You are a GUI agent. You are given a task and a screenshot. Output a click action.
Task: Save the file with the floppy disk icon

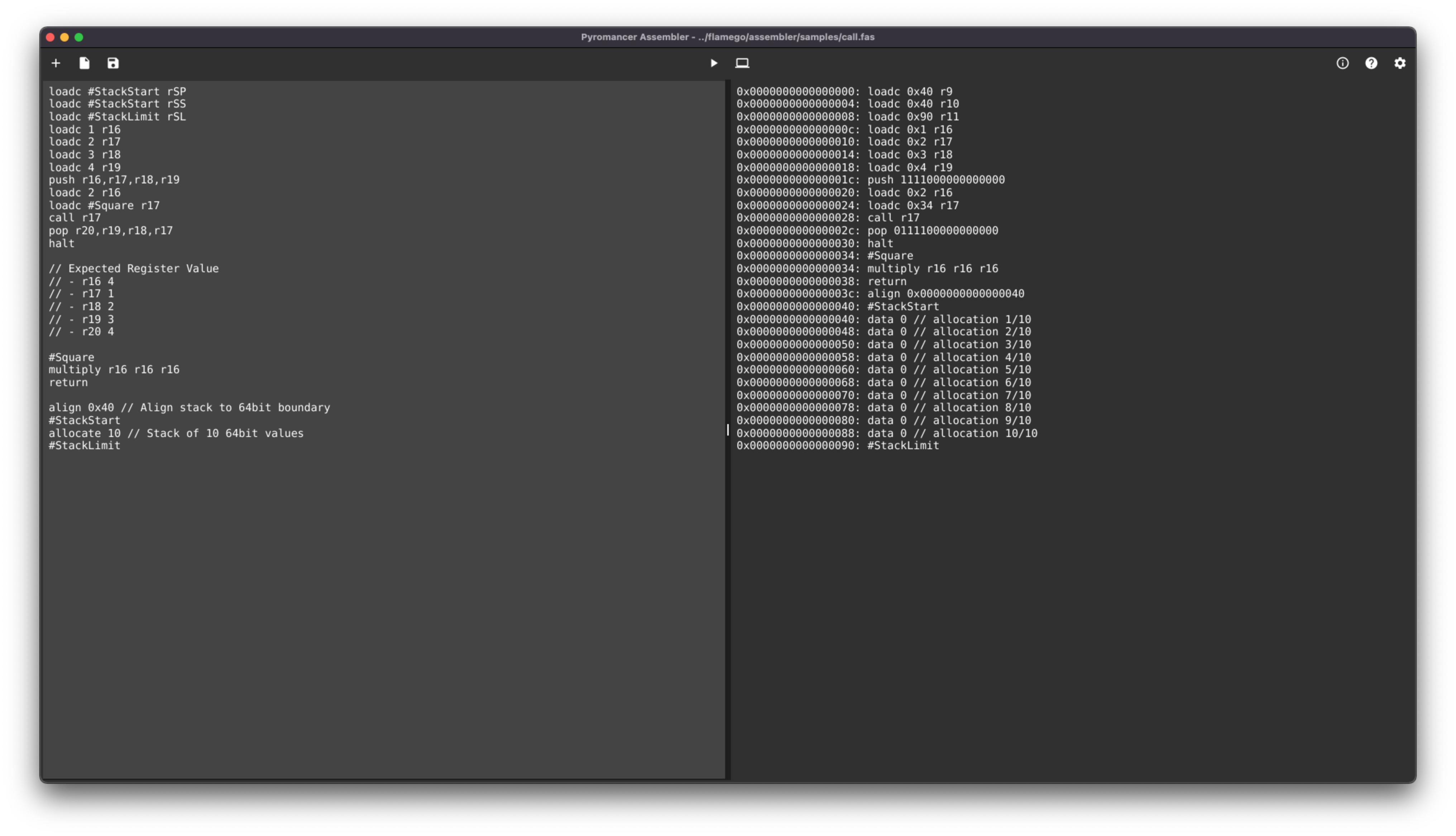[113, 63]
